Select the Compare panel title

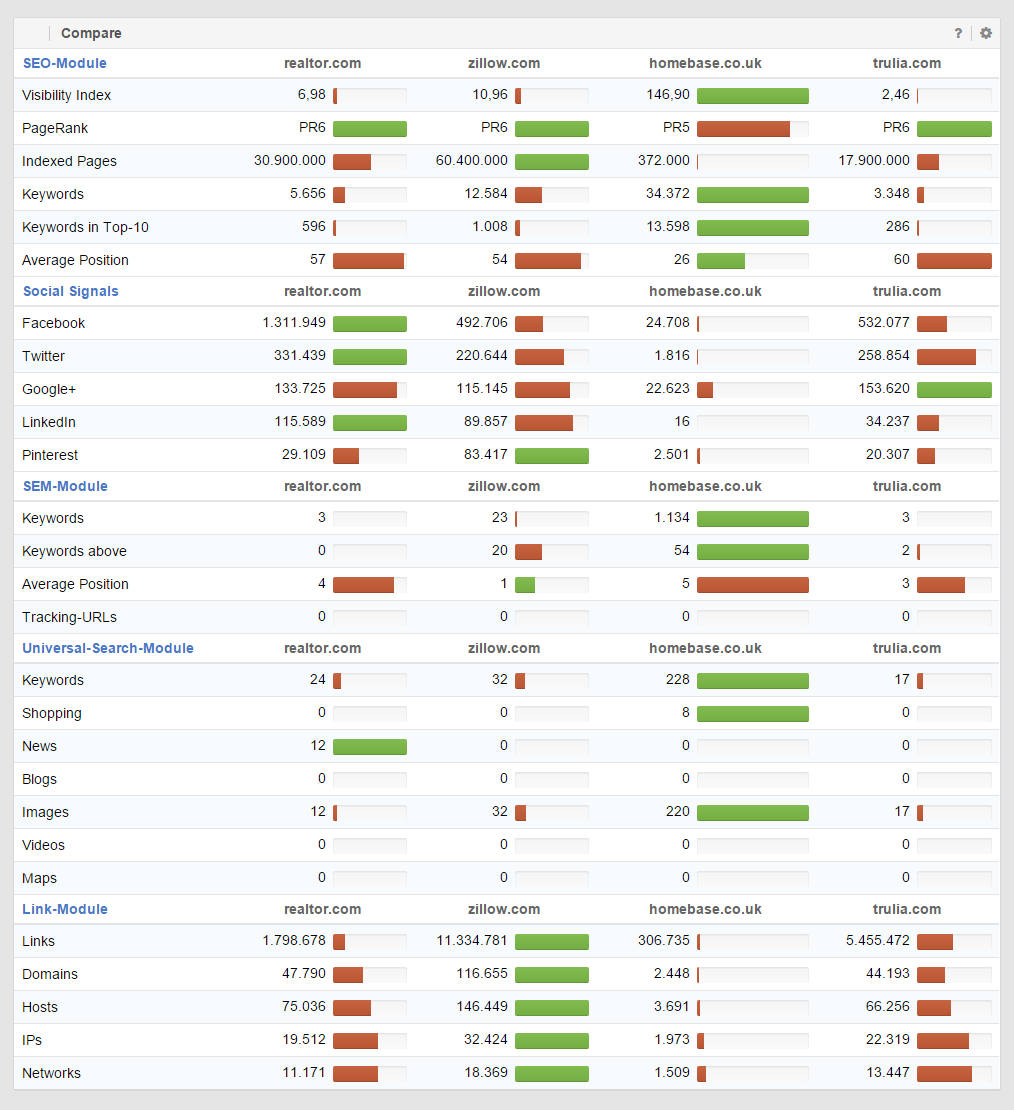click(x=91, y=33)
